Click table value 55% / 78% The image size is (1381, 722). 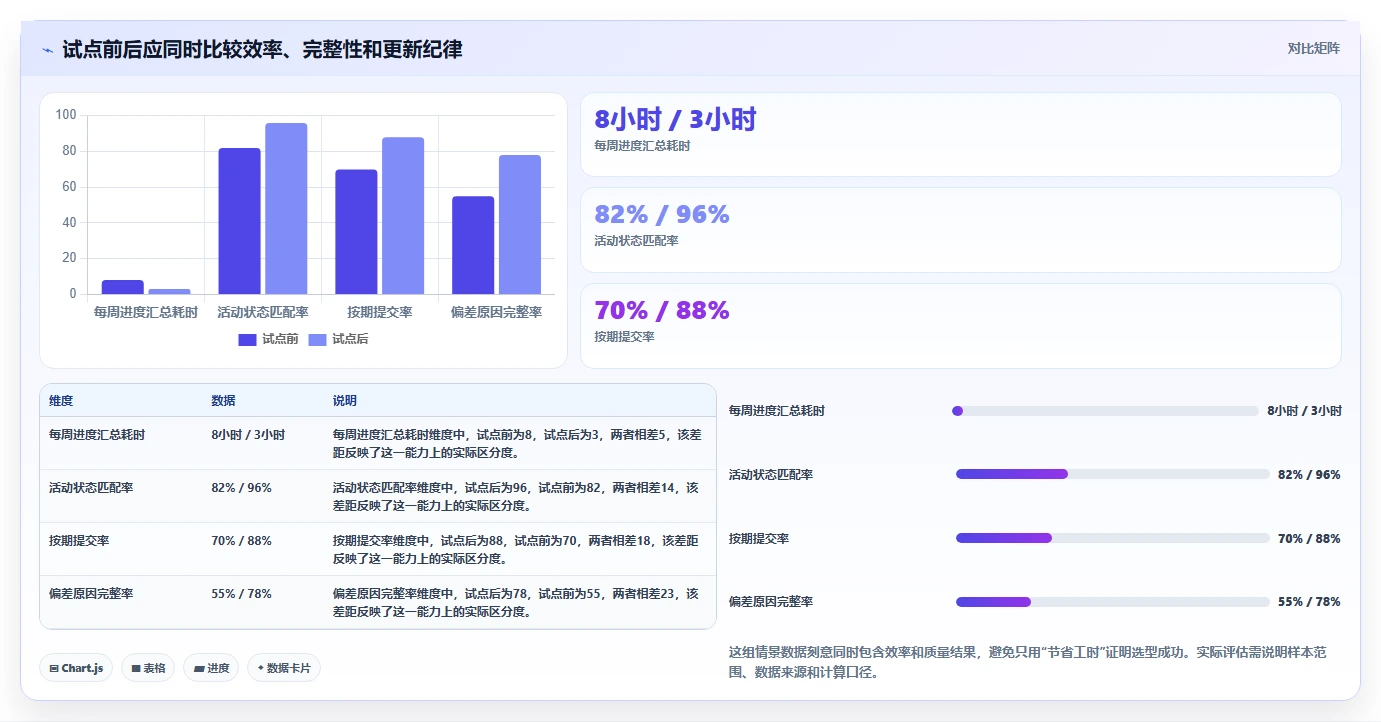point(241,594)
